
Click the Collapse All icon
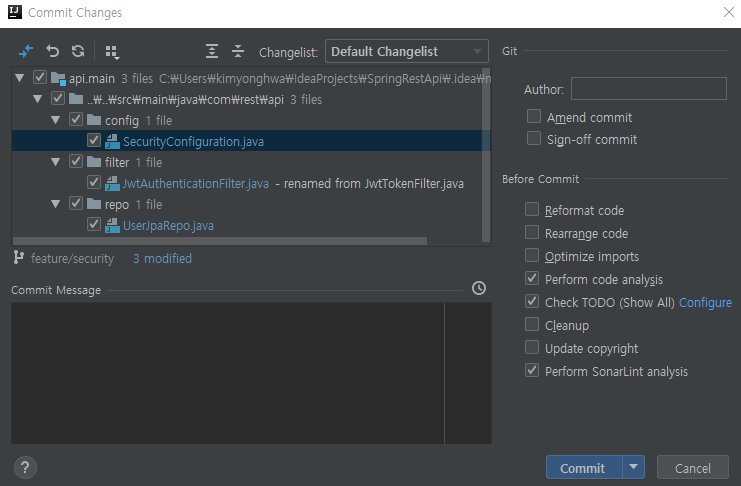tap(238, 51)
